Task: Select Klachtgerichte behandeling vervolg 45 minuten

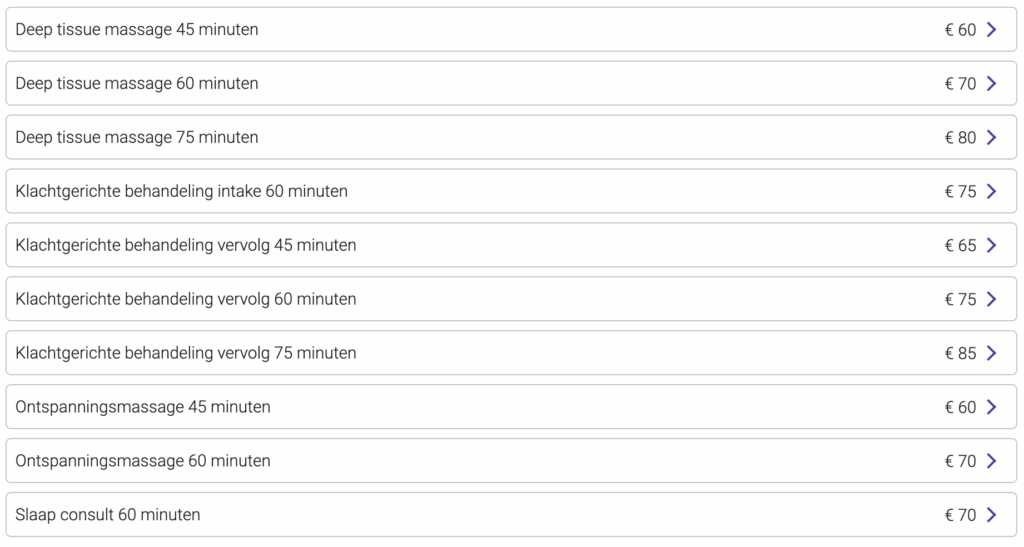Action: click(186, 246)
